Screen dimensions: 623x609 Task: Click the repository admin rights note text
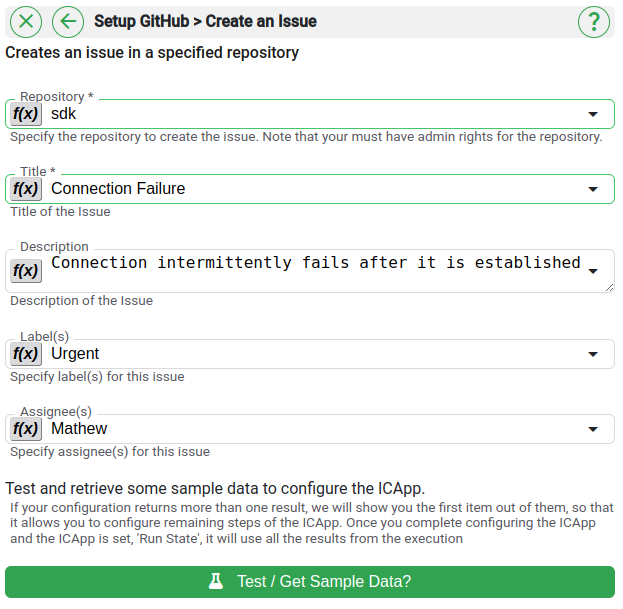tap(306, 137)
